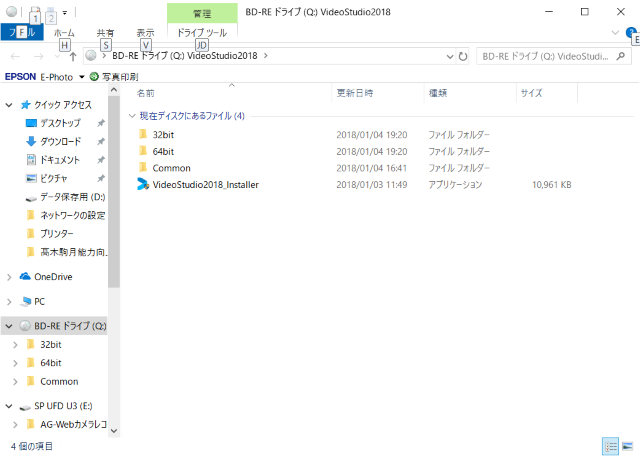Expand the 64bit folder in the tree
Viewport: 640px width, 456px height.
coord(15,363)
